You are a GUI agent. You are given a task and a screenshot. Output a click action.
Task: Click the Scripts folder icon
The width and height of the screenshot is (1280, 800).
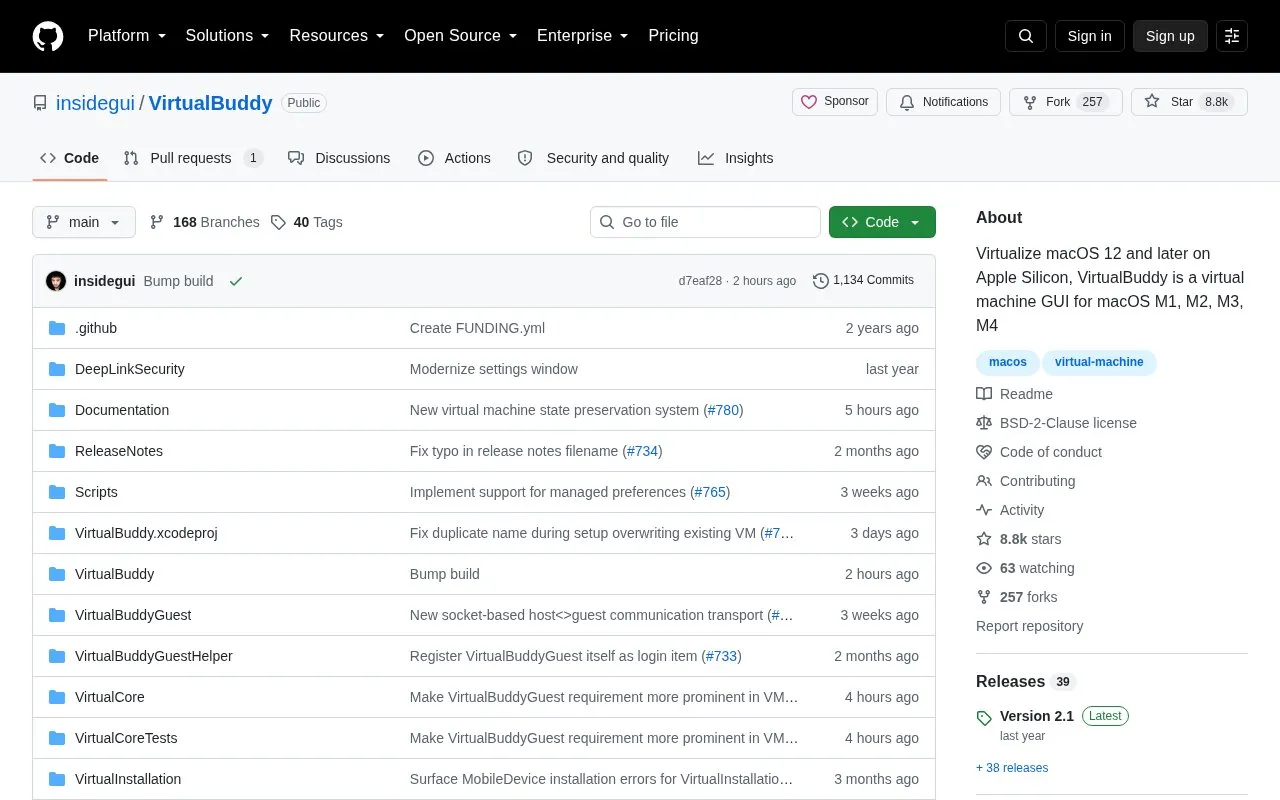[x=57, y=492]
